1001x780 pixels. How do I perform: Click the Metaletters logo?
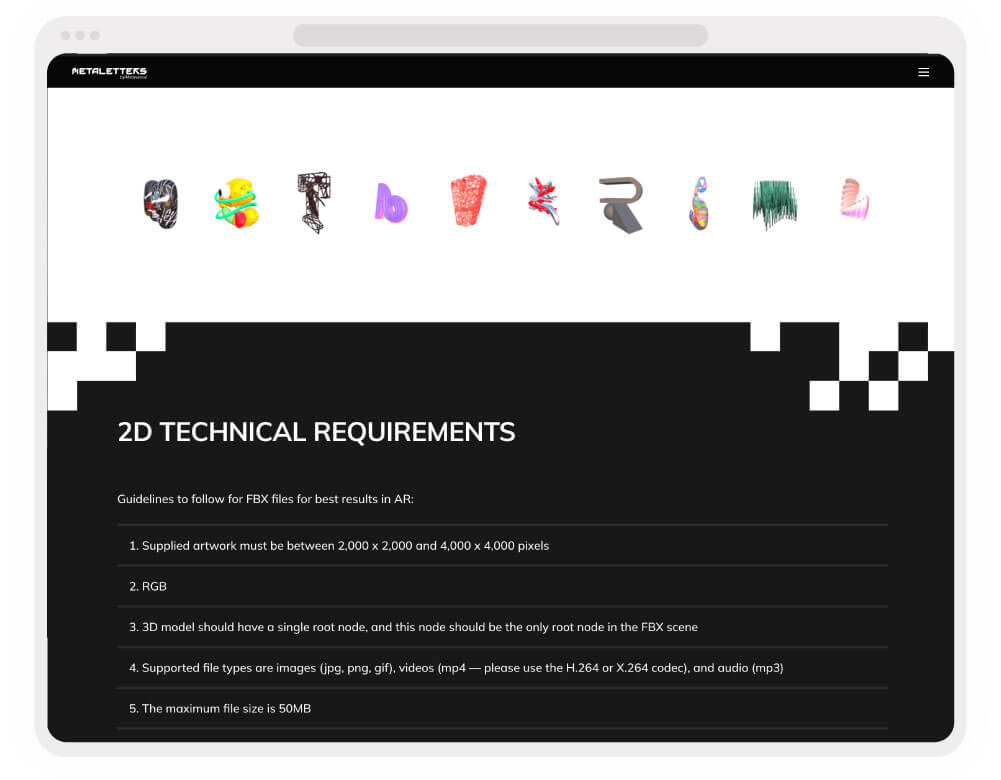109,72
